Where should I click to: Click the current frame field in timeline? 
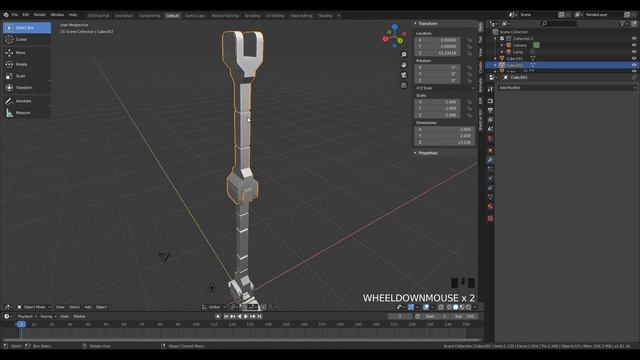tap(400, 316)
